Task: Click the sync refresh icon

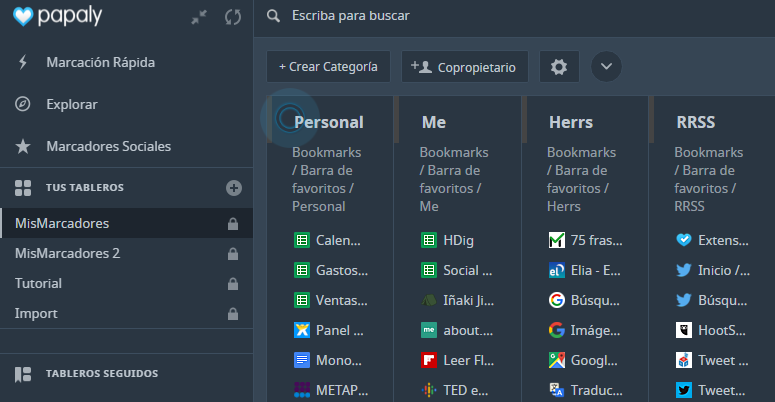Action: (233, 17)
